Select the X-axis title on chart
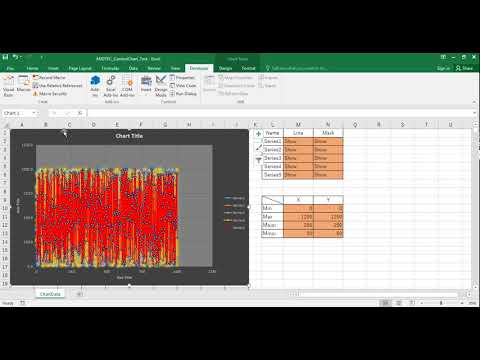Viewport: 480px width, 360px height. [125, 277]
